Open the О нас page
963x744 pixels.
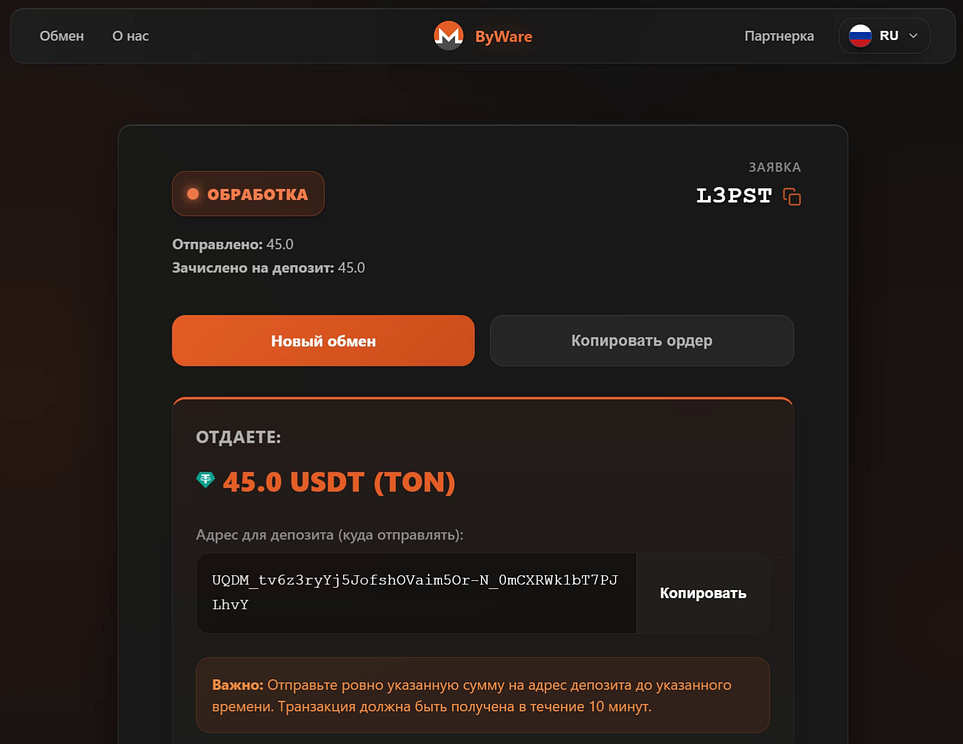(x=130, y=36)
